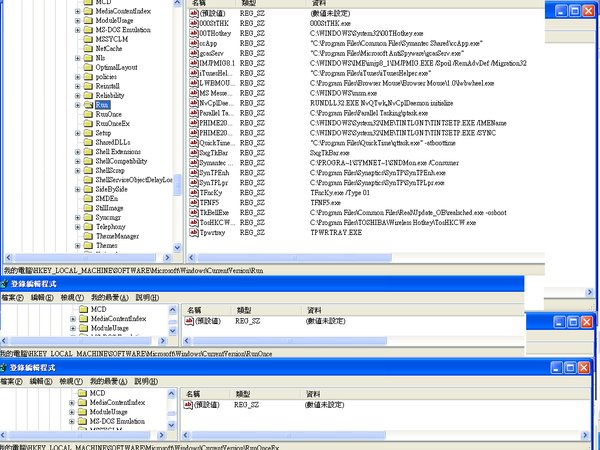Viewport: 600px width, 450px height.
Task: Click the RunOnce folder icon
Action: (x=88, y=114)
